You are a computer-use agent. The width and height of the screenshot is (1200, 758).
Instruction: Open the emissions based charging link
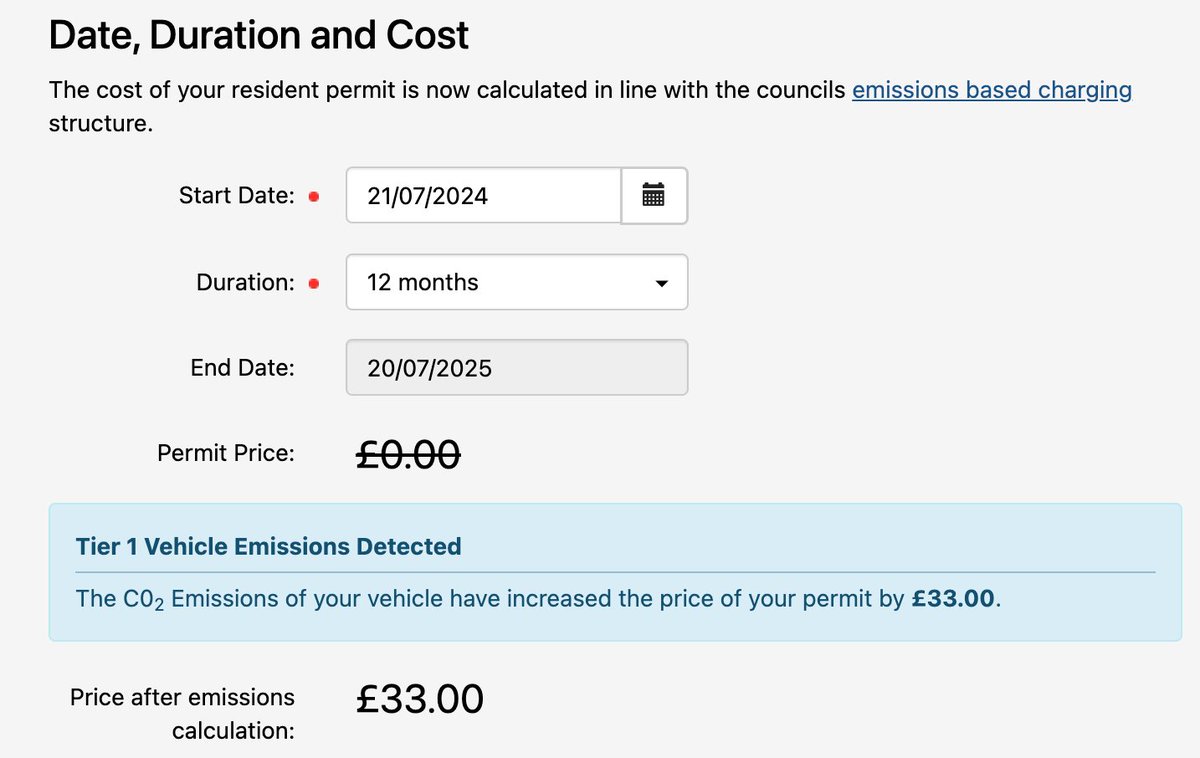point(991,90)
